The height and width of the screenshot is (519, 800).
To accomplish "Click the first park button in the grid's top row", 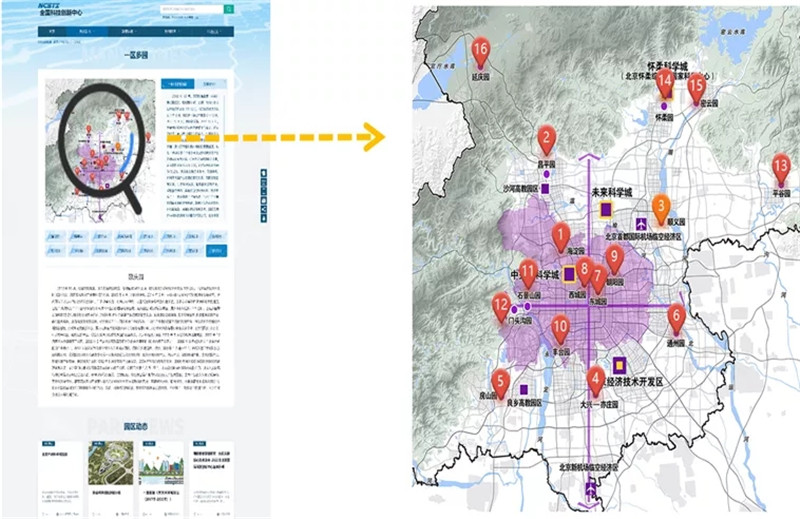I will coord(55,236).
